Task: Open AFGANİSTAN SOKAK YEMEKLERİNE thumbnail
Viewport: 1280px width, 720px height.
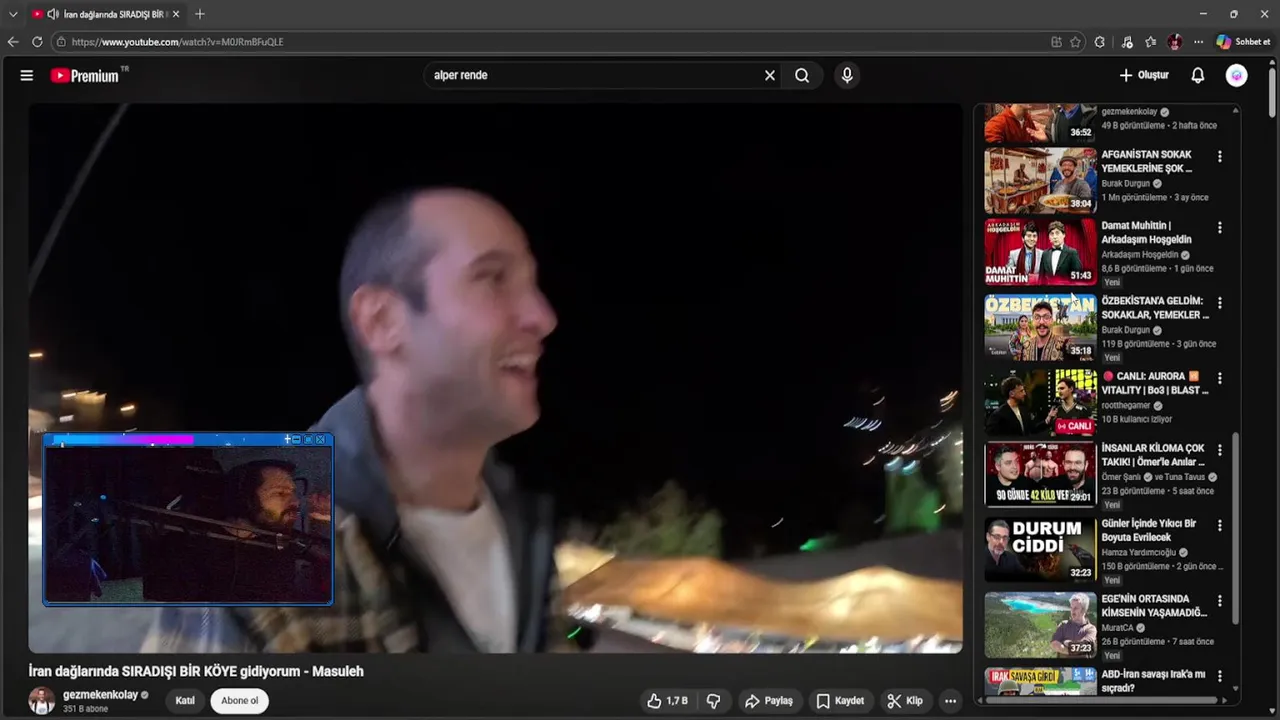Action: 1040,180
